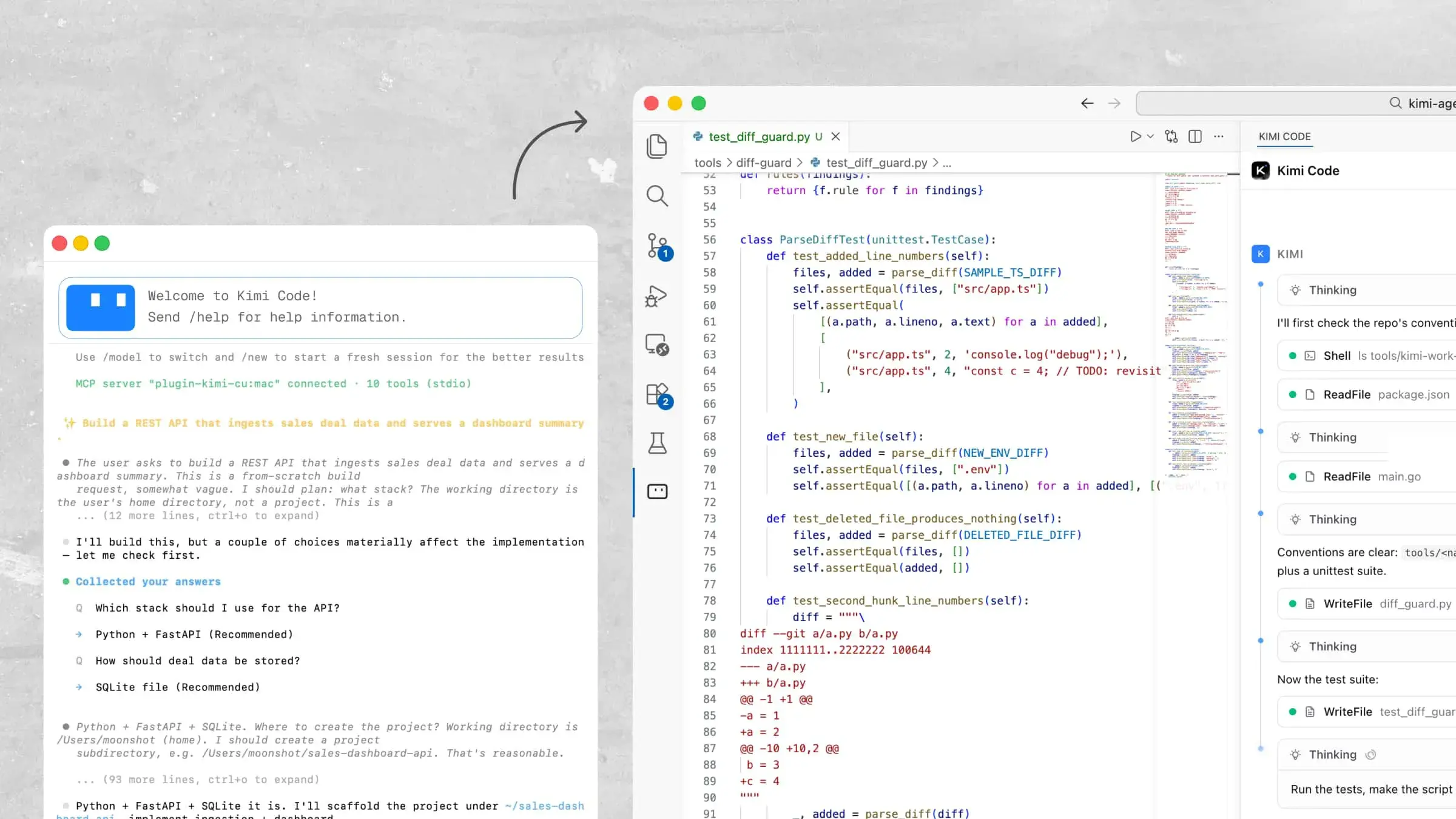This screenshot has width=1456, height=819.
Task: Open the Kimi Code activity bar icon
Action: [657, 491]
